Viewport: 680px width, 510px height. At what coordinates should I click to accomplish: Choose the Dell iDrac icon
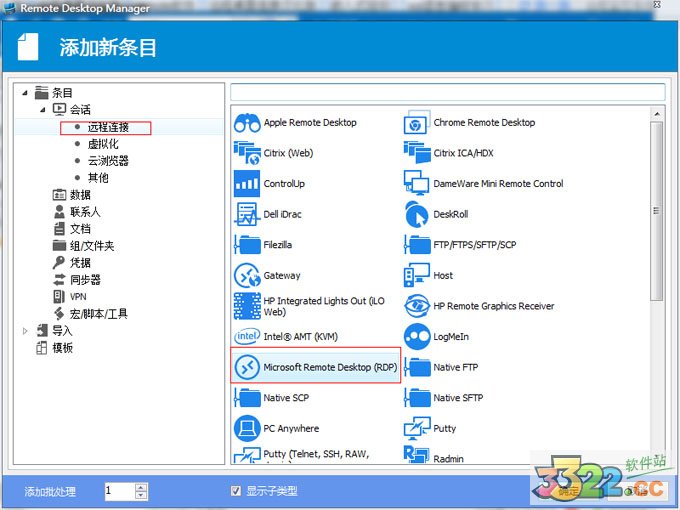click(247, 214)
